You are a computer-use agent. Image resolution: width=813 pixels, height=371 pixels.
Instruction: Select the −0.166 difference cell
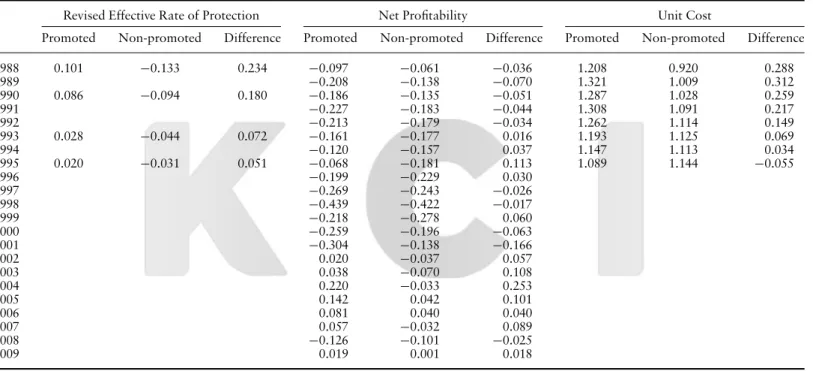[512, 245]
